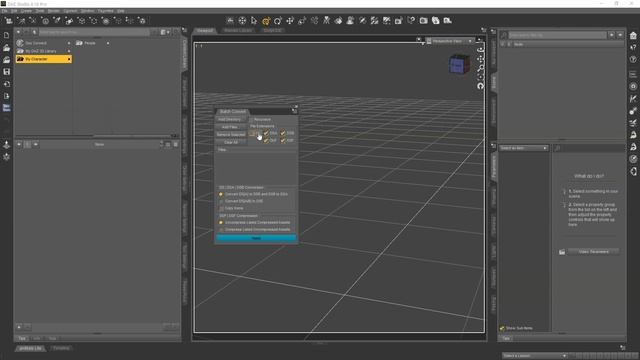Click the Reset view arrow in viewport
The image size is (640, 360).
(x=480, y=86)
